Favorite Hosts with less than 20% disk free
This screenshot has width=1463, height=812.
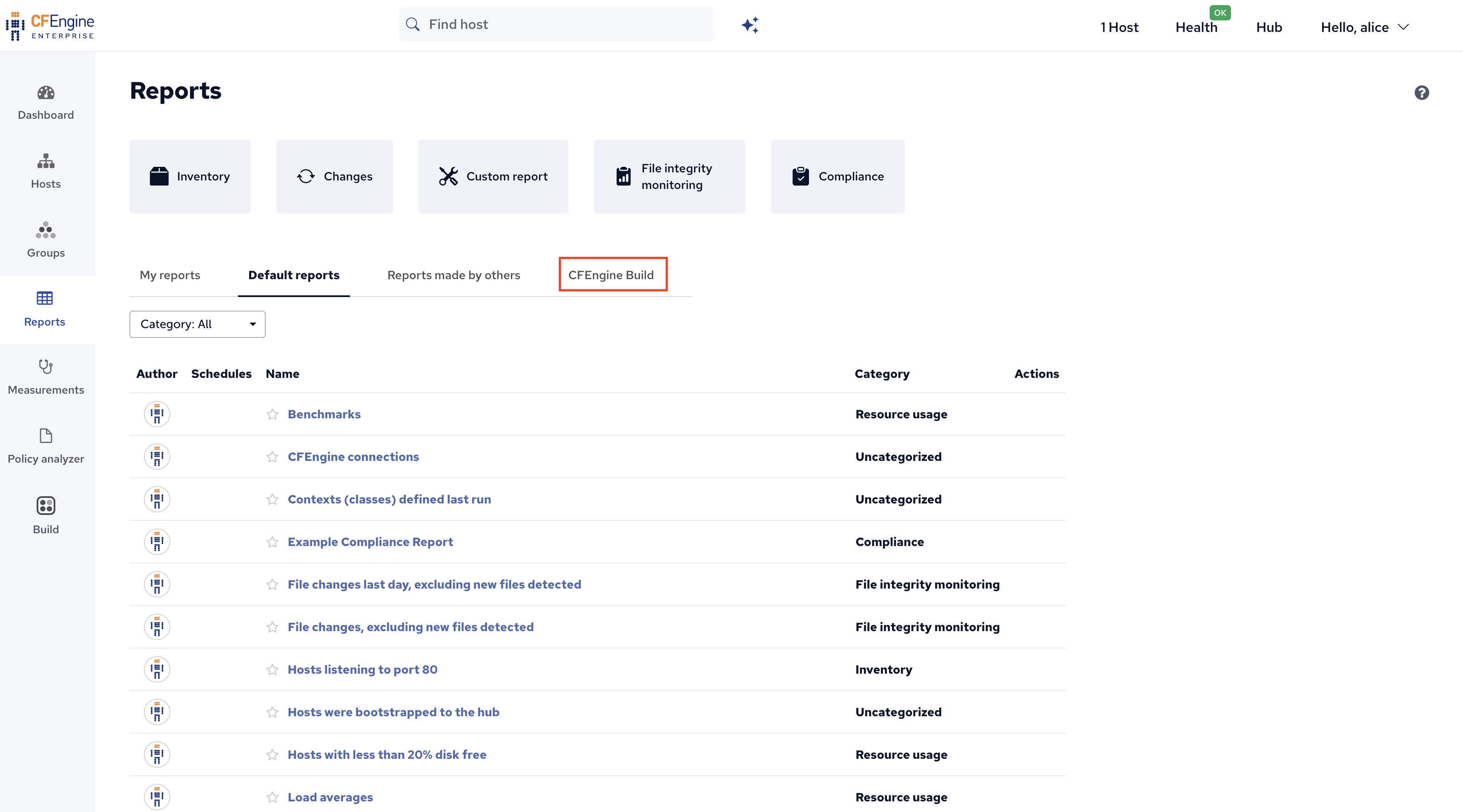(x=273, y=755)
